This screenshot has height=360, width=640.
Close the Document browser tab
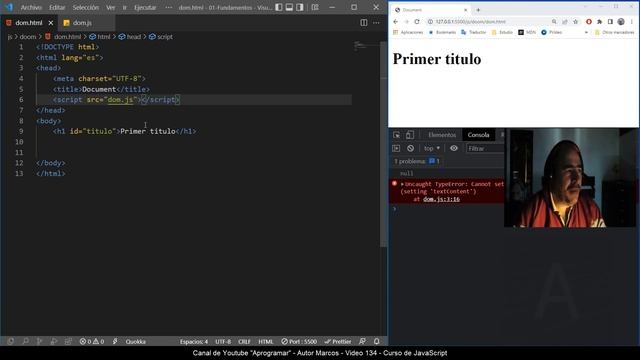[465, 10]
